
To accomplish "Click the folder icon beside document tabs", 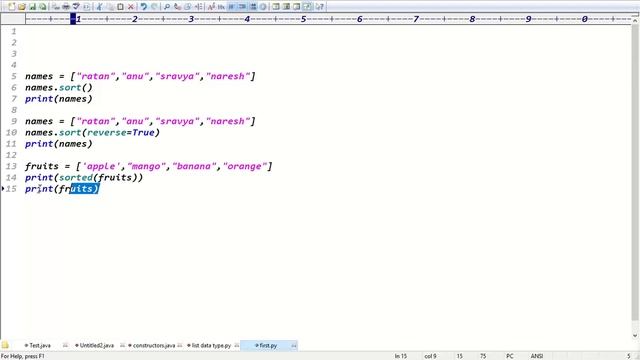I will pos(5,345).
